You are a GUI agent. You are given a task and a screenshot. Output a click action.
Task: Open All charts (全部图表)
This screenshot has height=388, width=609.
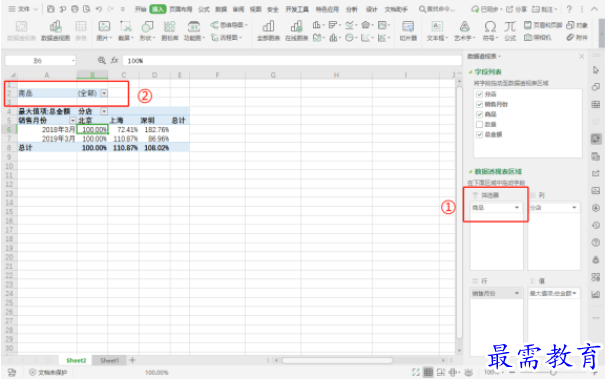click(x=268, y=30)
